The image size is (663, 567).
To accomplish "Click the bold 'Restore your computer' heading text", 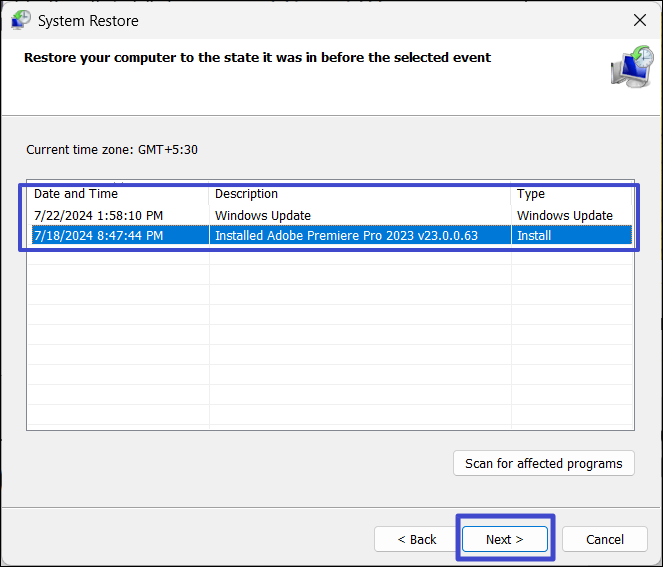I will pos(257,58).
